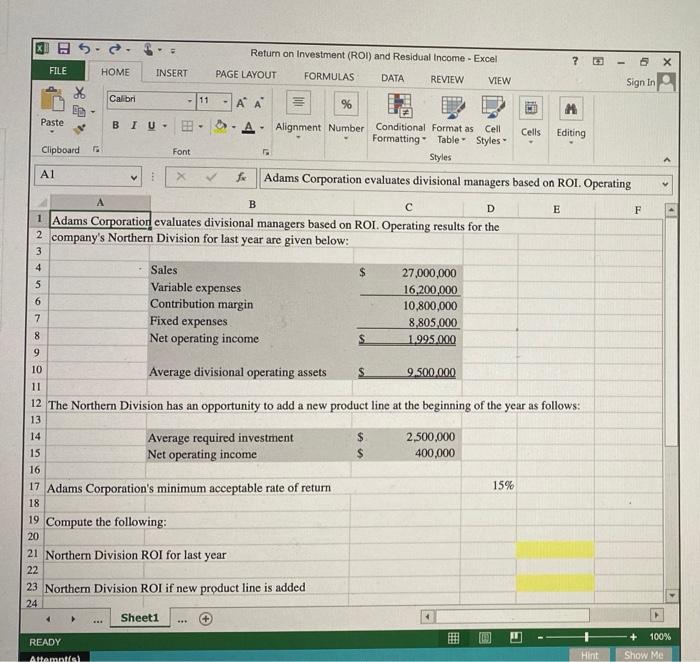700x662 pixels.
Task: Cancel formula entry with the X icon
Action: [180, 176]
